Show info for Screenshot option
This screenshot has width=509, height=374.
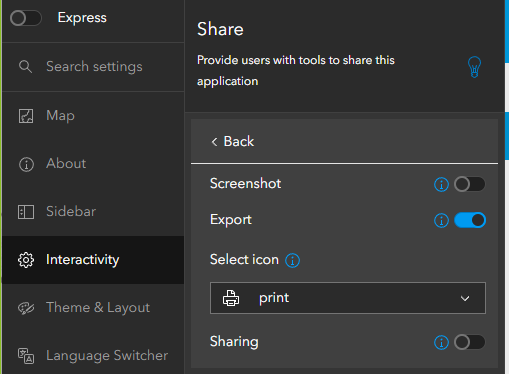[441, 184]
